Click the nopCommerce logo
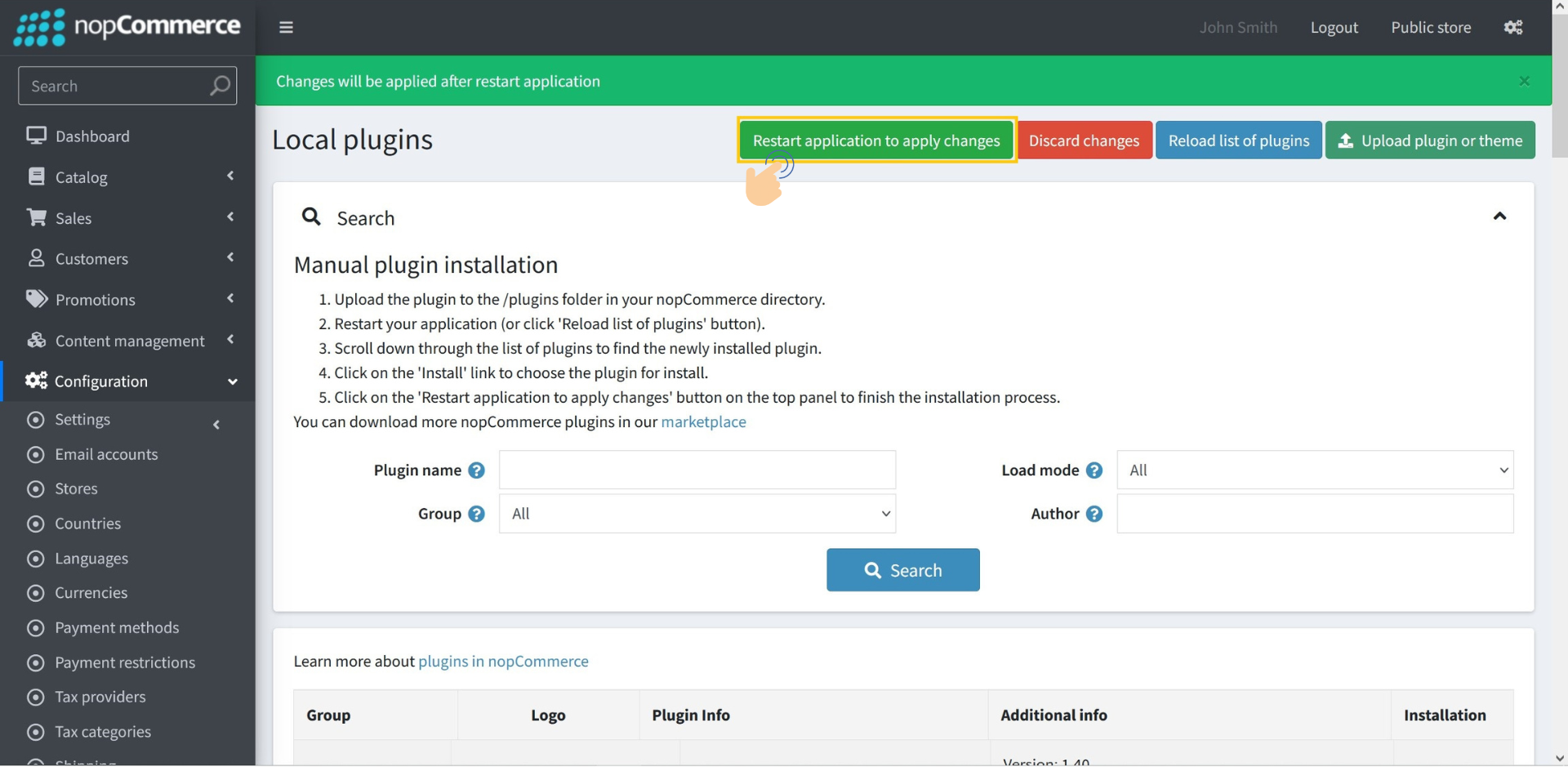 pos(127,27)
